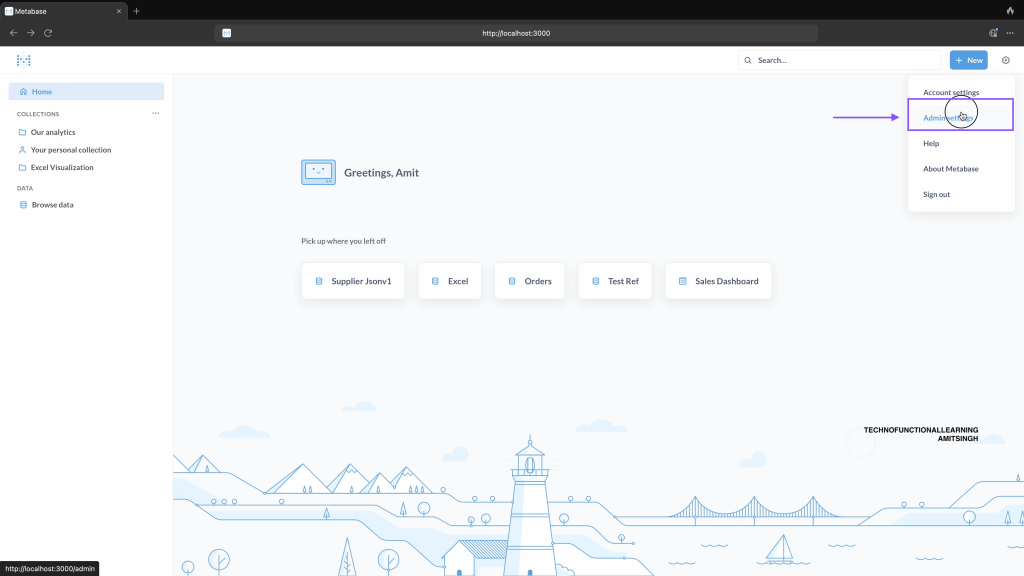Screen dimensions: 1024x576
Task: Go back using browser back arrow
Action: point(13,33)
